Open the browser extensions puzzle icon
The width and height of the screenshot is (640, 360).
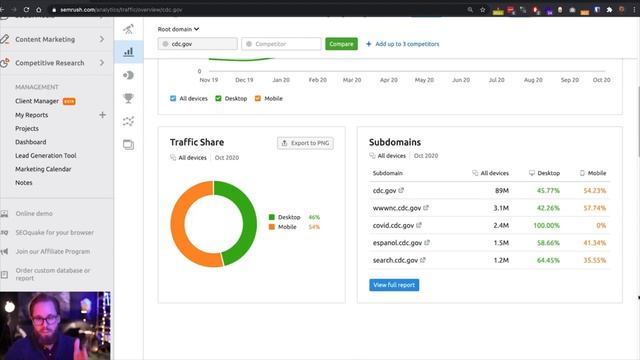pyautogui.click(x=609, y=9)
